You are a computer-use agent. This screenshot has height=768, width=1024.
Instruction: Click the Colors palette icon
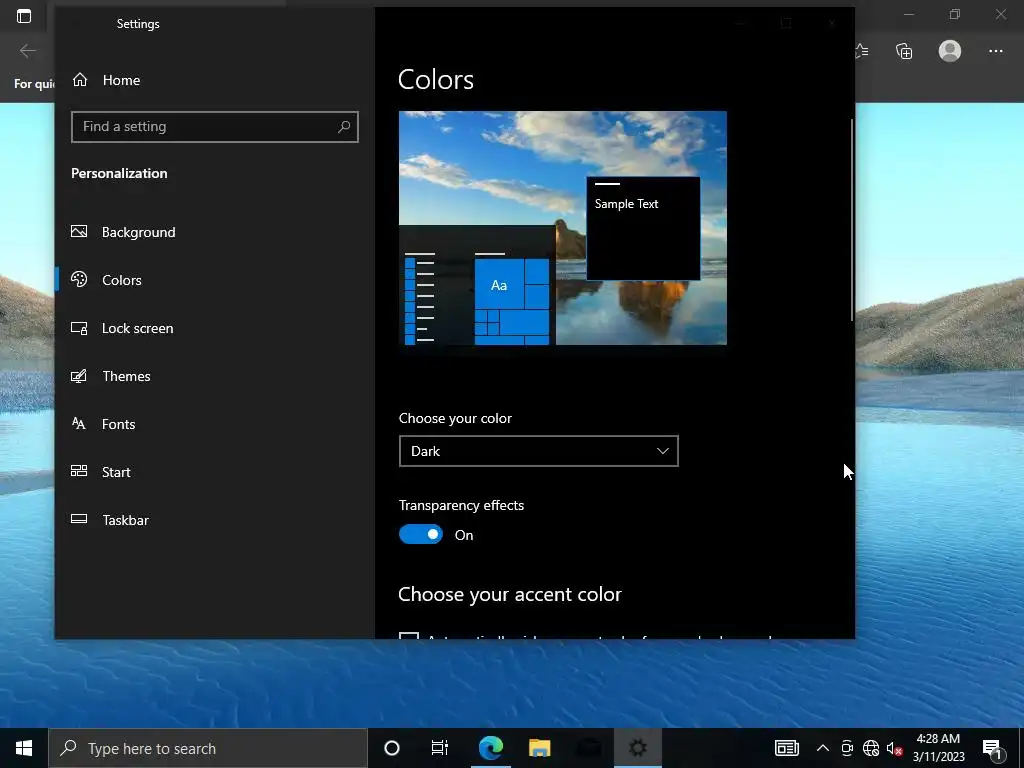click(x=79, y=280)
